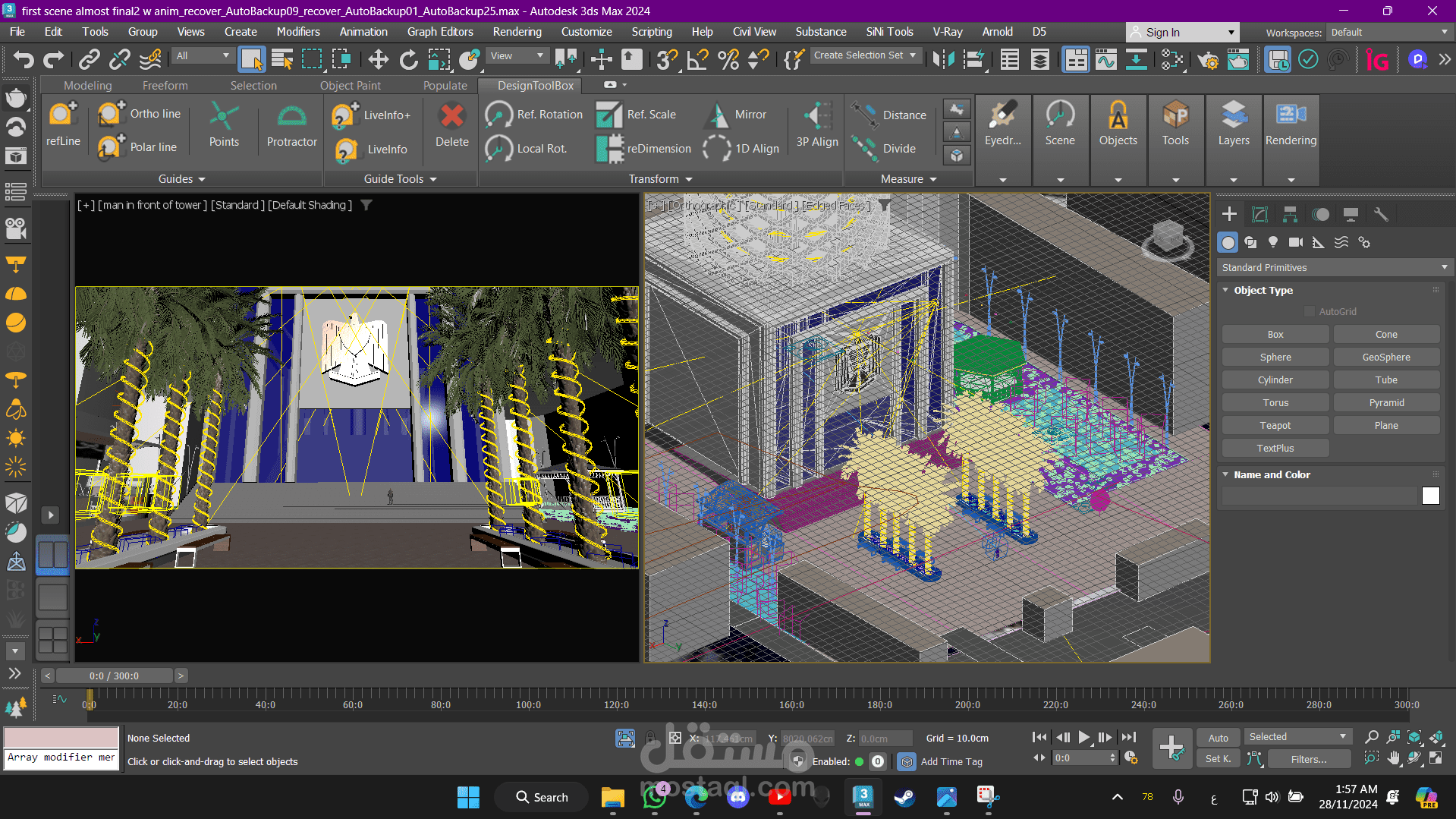
Task: Click the Select and Move tool
Action: tap(378, 59)
